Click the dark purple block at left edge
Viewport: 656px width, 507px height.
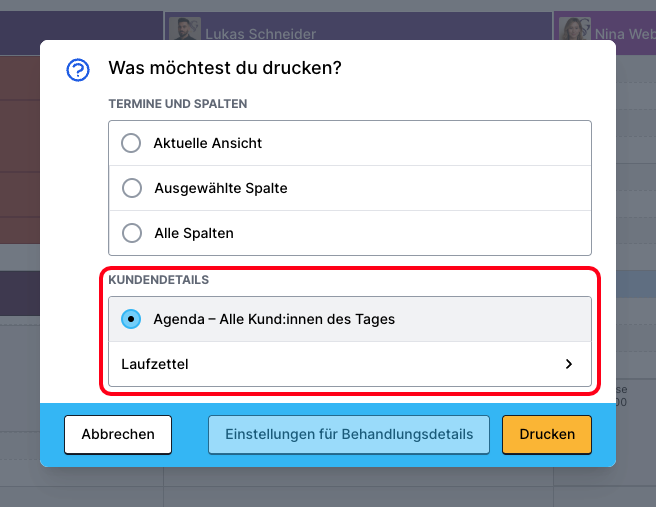click(x=20, y=292)
